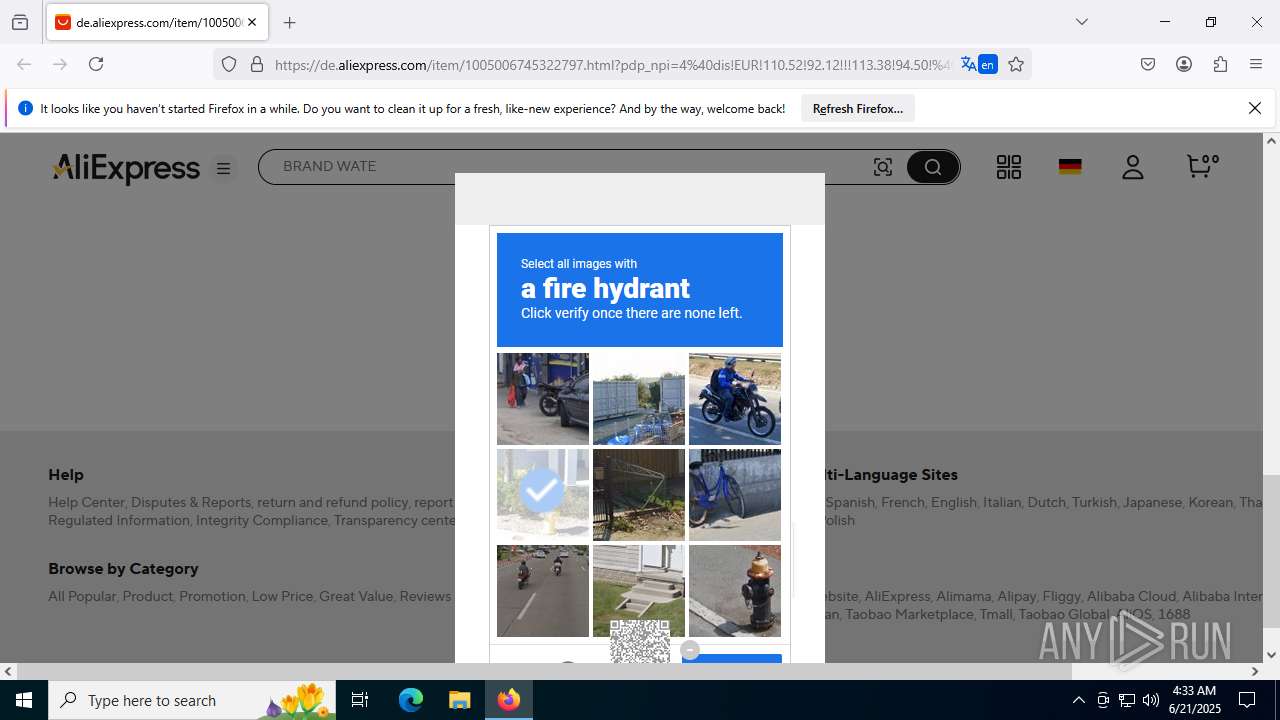
Task: Reload the current page
Action: (x=96, y=64)
